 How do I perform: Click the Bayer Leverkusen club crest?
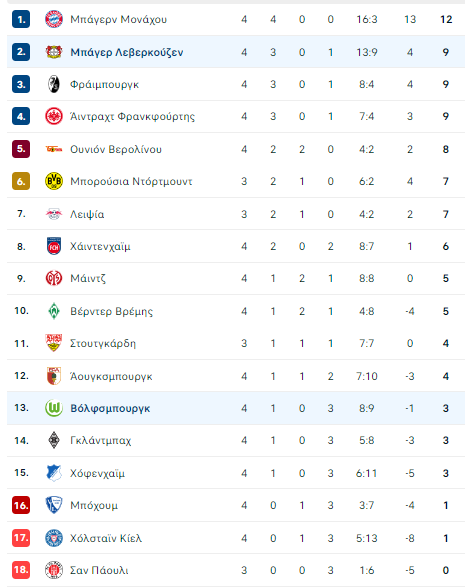click(54, 52)
